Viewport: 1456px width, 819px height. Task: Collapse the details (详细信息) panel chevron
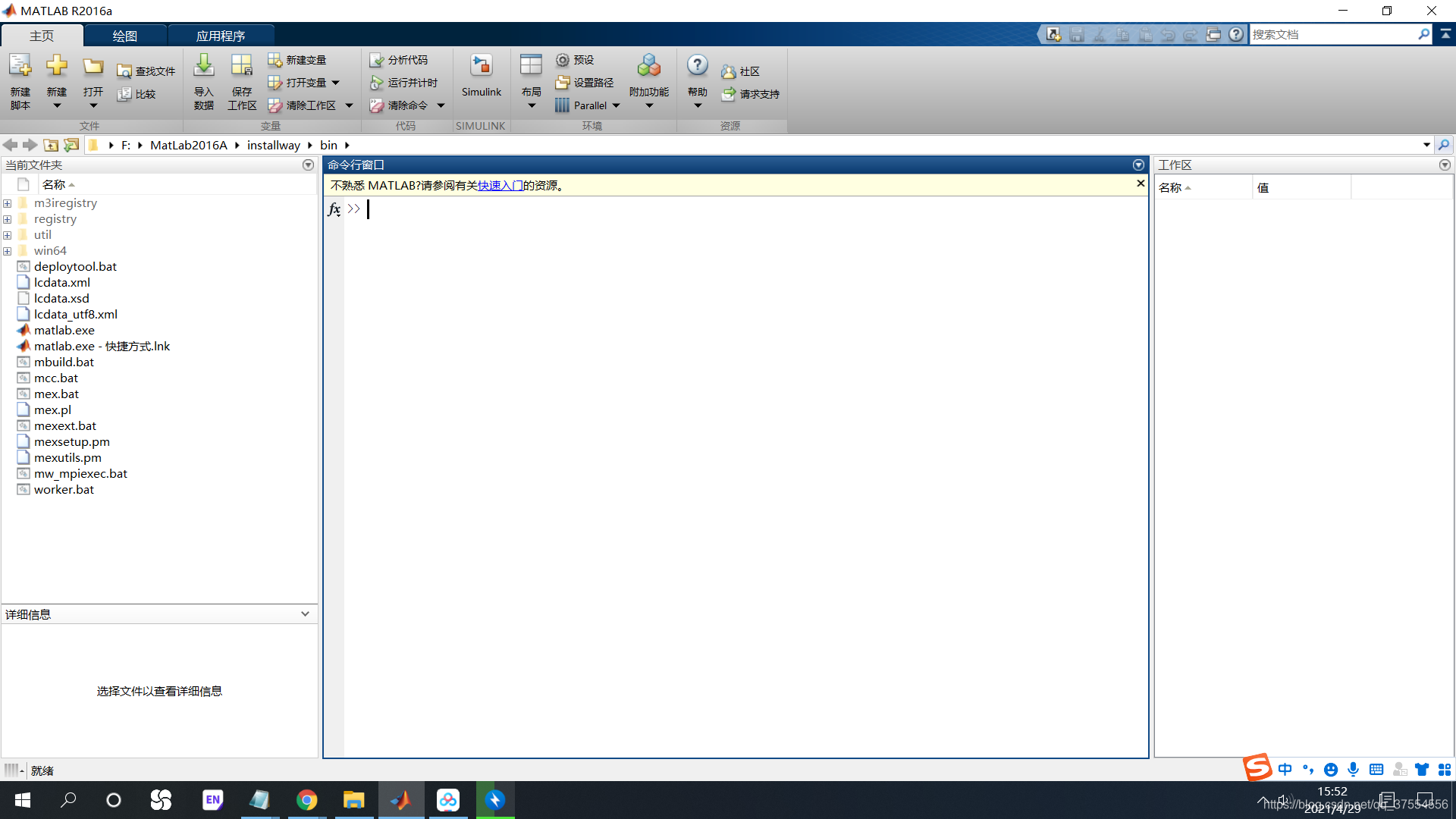click(x=305, y=614)
